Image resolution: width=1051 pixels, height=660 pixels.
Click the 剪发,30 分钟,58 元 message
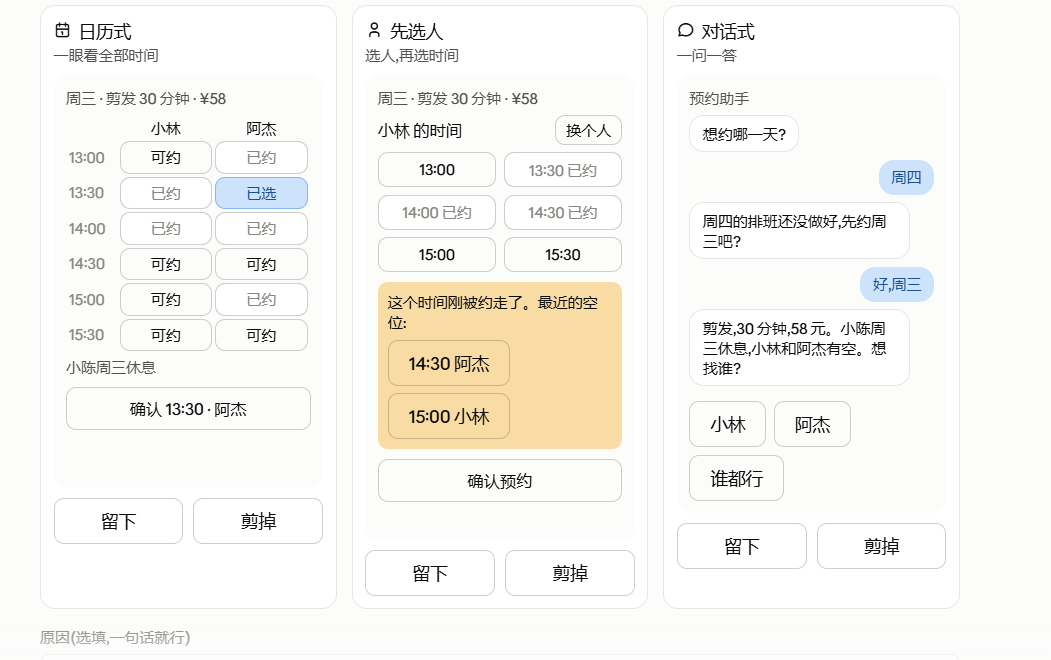pos(799,348)
